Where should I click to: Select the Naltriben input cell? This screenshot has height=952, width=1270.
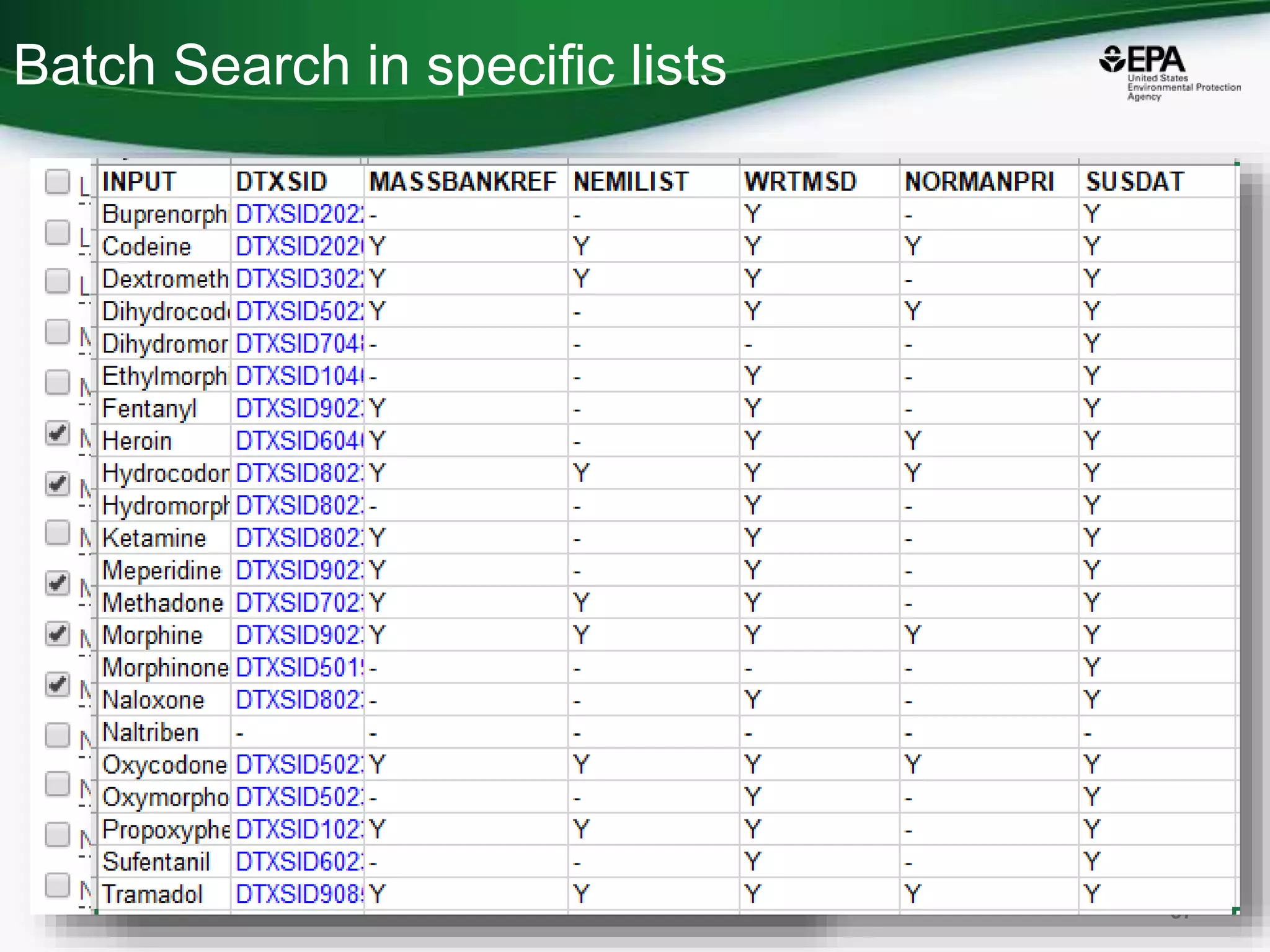[164, 733]
